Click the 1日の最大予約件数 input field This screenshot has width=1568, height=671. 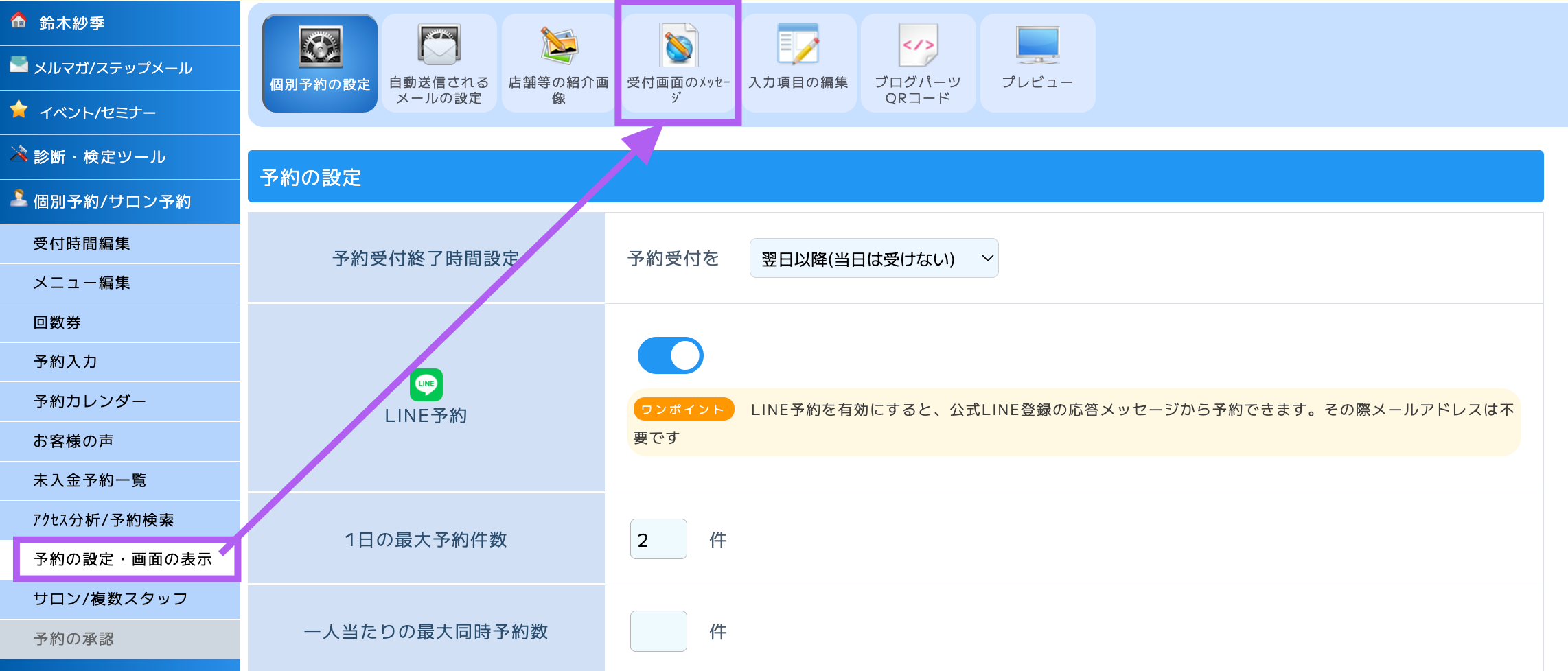[658, 539]
